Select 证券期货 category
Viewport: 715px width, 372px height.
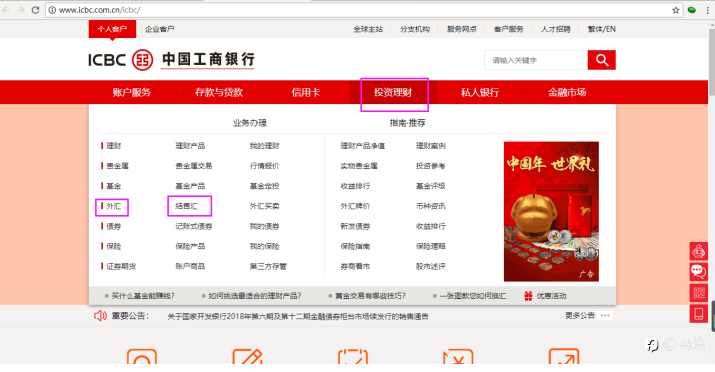click(x=121, y=266)
